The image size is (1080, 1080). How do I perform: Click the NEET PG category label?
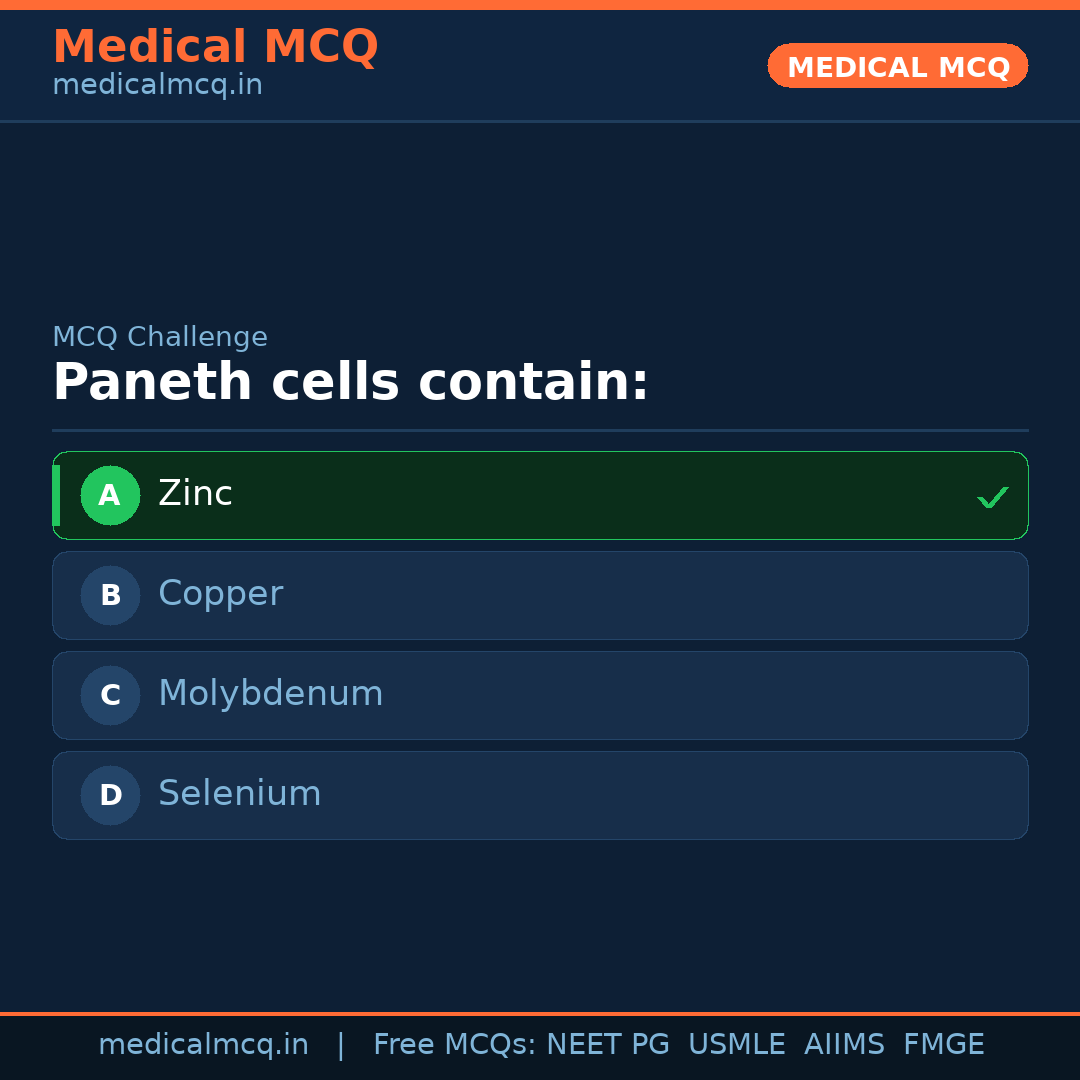607,1043
